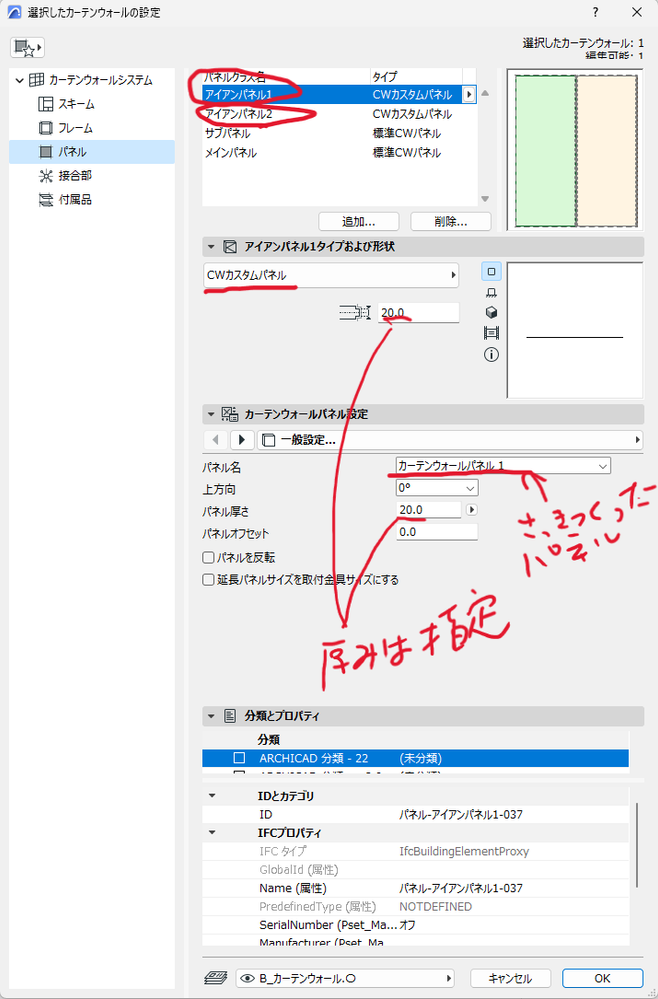Open the 上方向 angle dropdown
This screenshot has width=658, height=999.
click(x=437, y=488)
